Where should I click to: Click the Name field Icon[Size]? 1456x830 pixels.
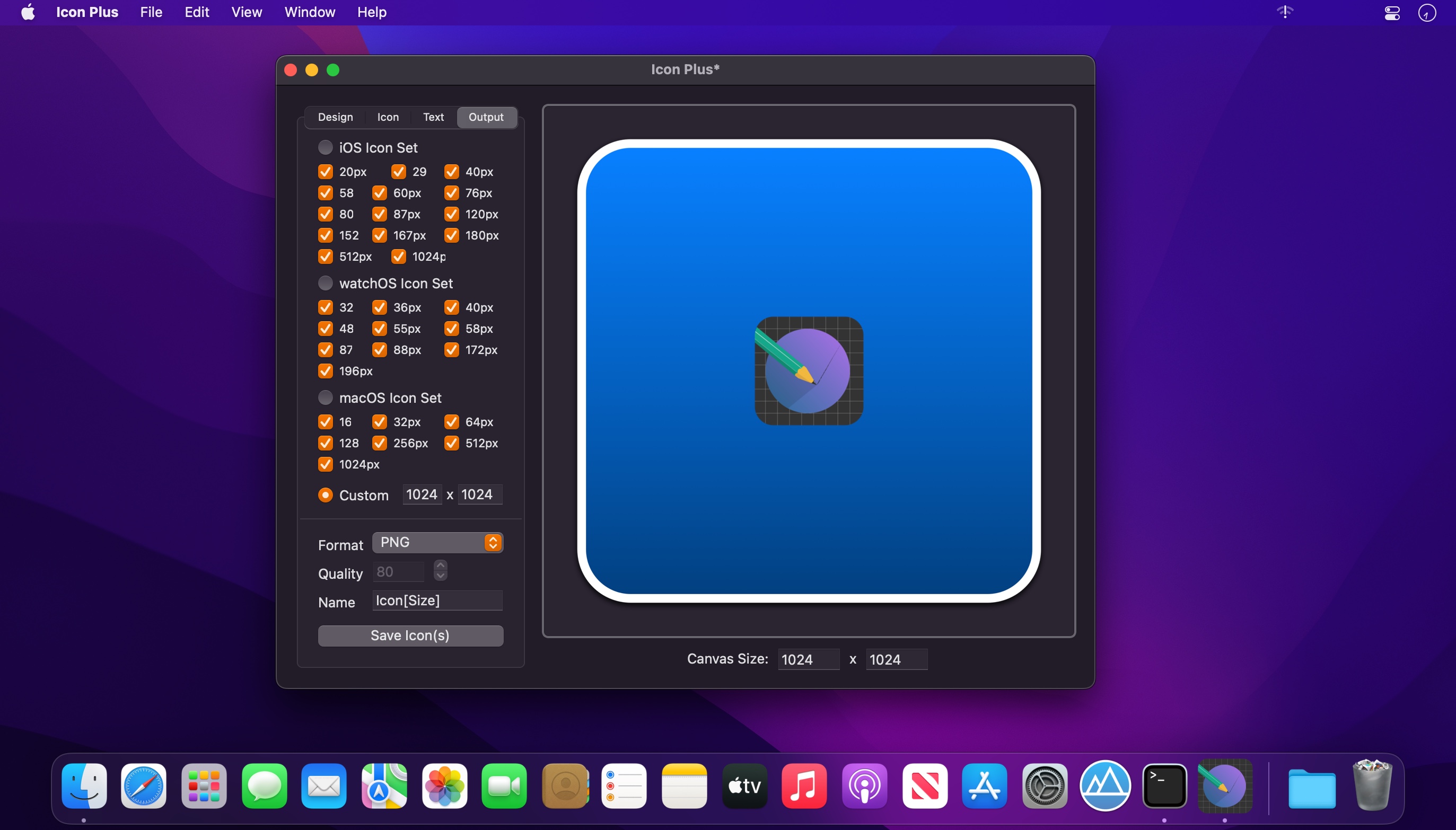[437, 601]
